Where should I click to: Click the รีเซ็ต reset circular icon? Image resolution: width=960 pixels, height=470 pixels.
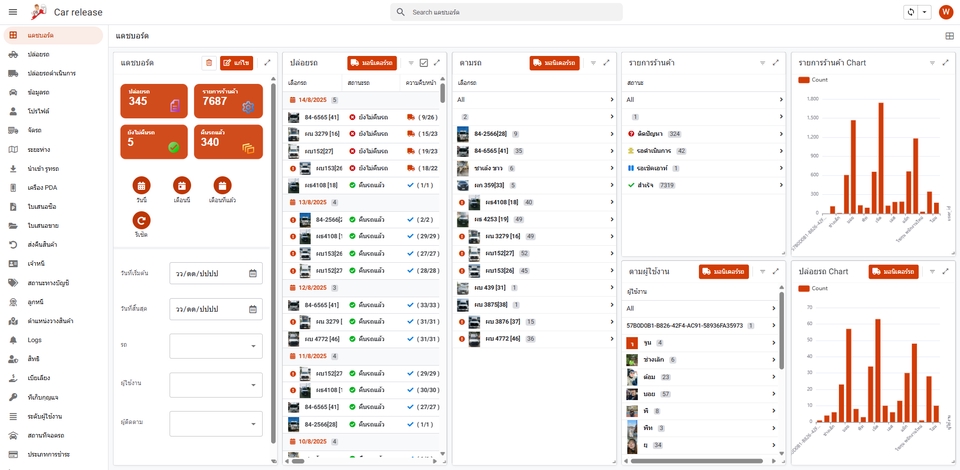click(141, 220)
